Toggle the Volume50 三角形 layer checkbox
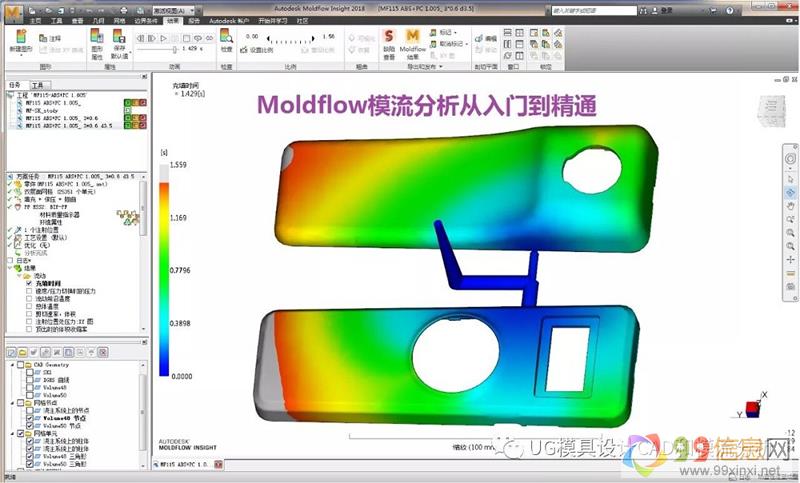Image resolution: width=800 pixels, height=483 pixels. (29, 466)
